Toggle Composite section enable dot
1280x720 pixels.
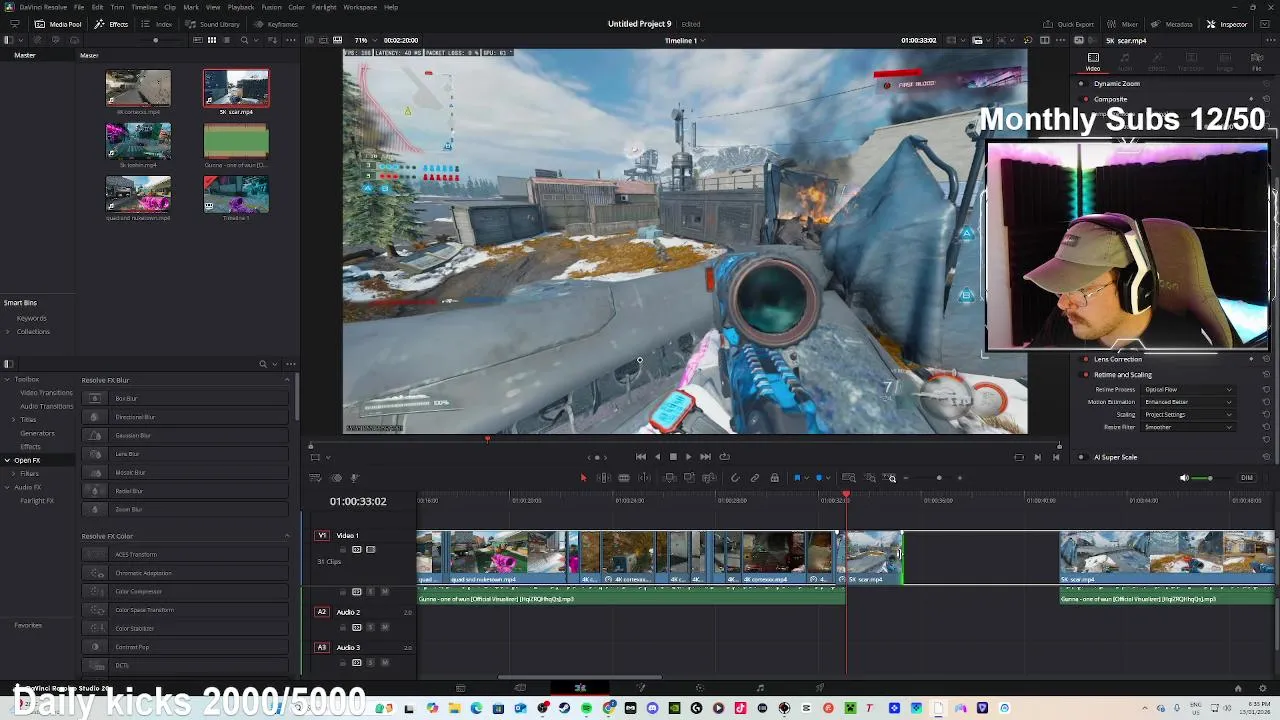[1083, 99]
